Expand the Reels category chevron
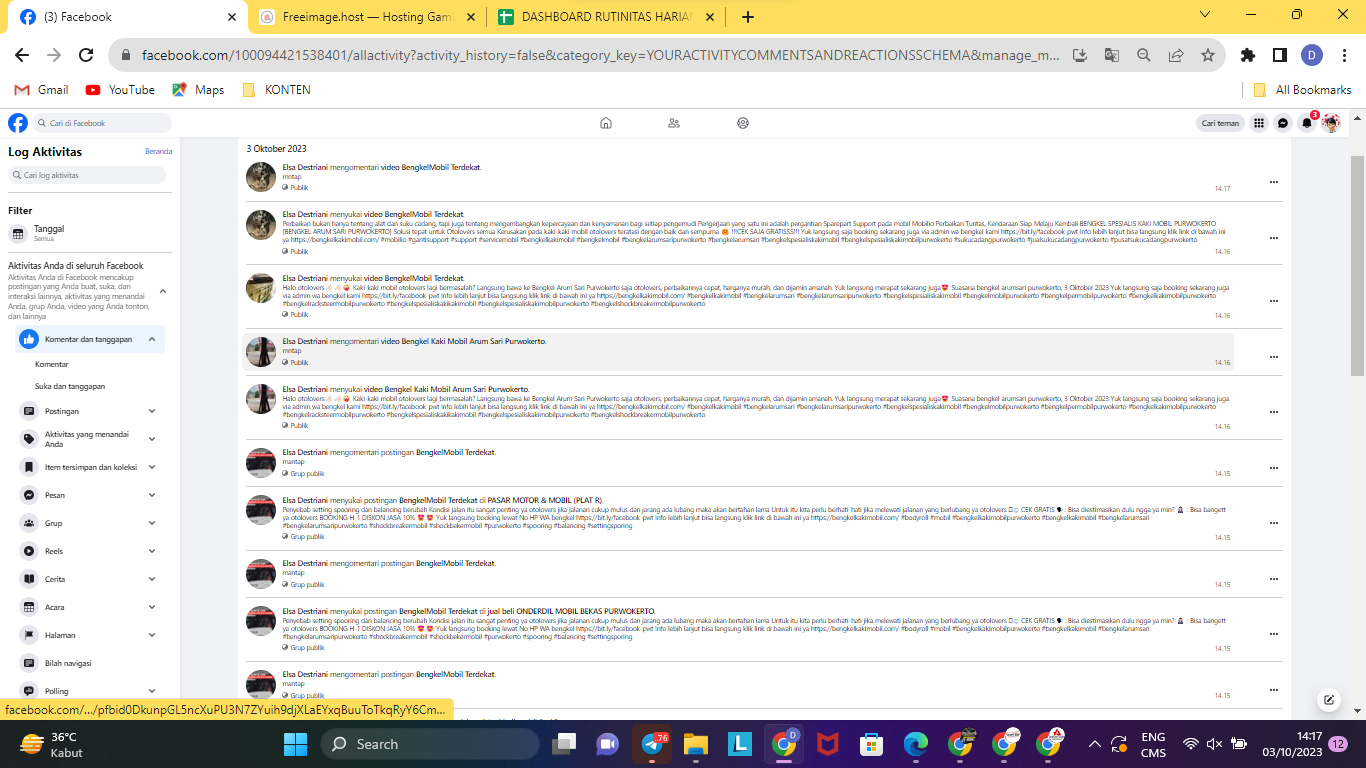The image size is (1366, 768). [x=152, y=551]
